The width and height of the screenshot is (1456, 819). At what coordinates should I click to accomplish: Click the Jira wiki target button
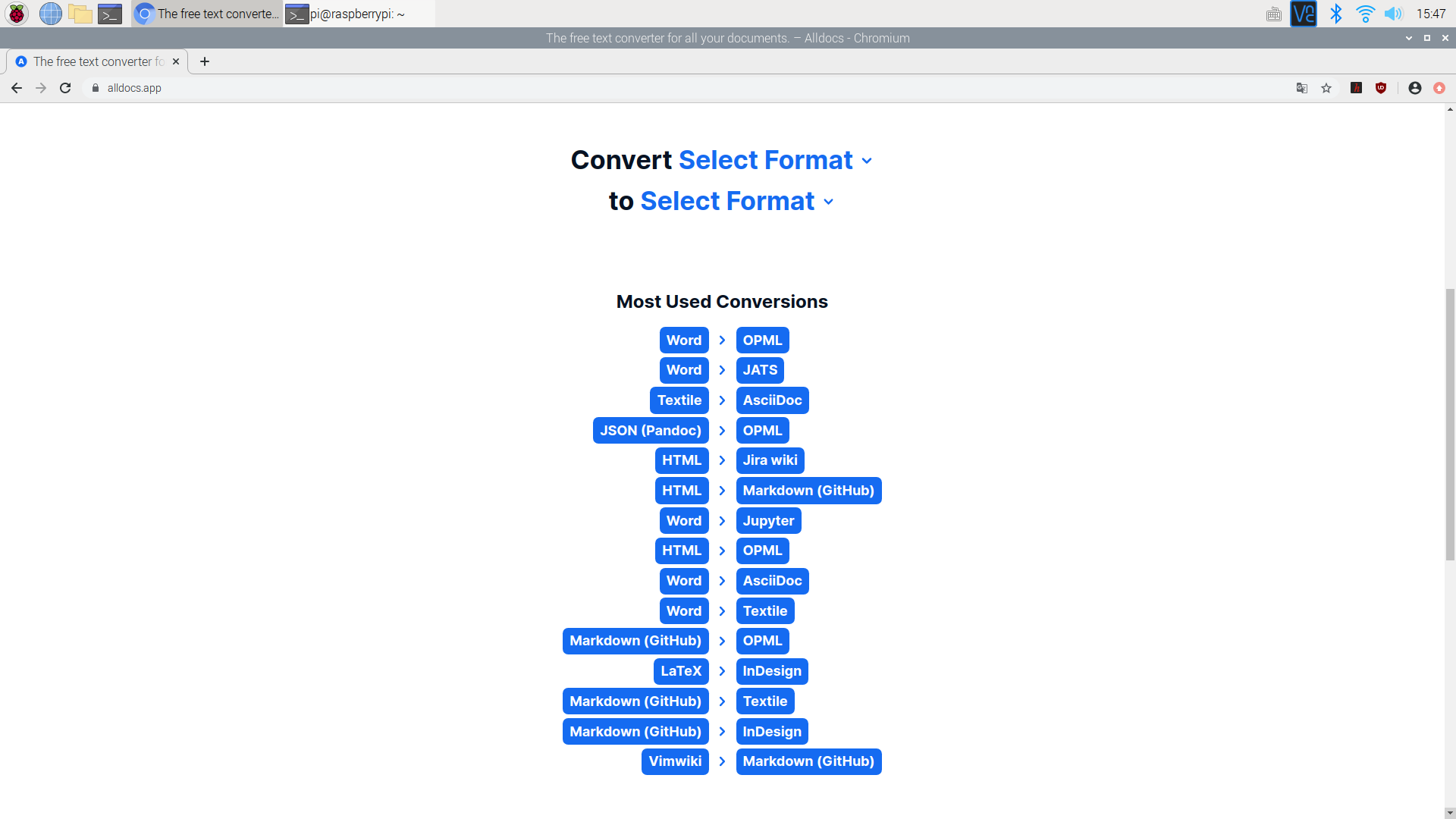click(770, 460)
